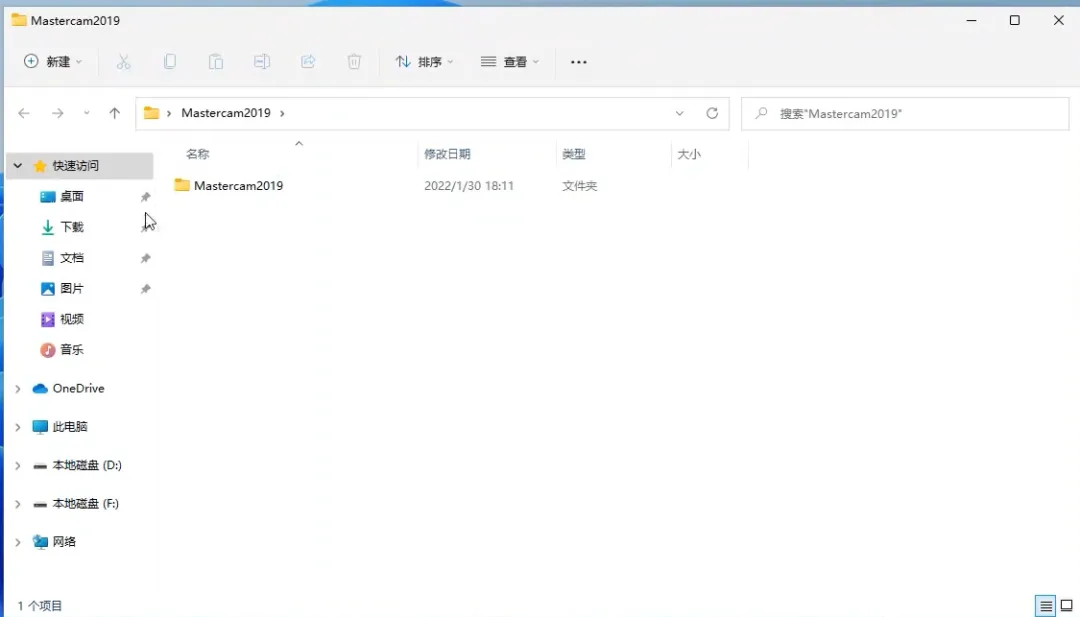Switch to large icons view in status bar

[x=1067, y=606]
